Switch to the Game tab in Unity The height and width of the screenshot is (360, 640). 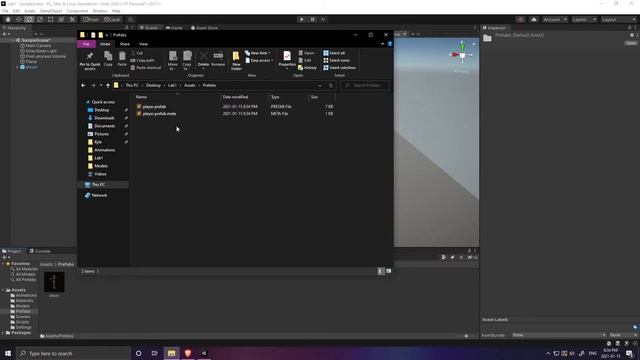point(174,28)
